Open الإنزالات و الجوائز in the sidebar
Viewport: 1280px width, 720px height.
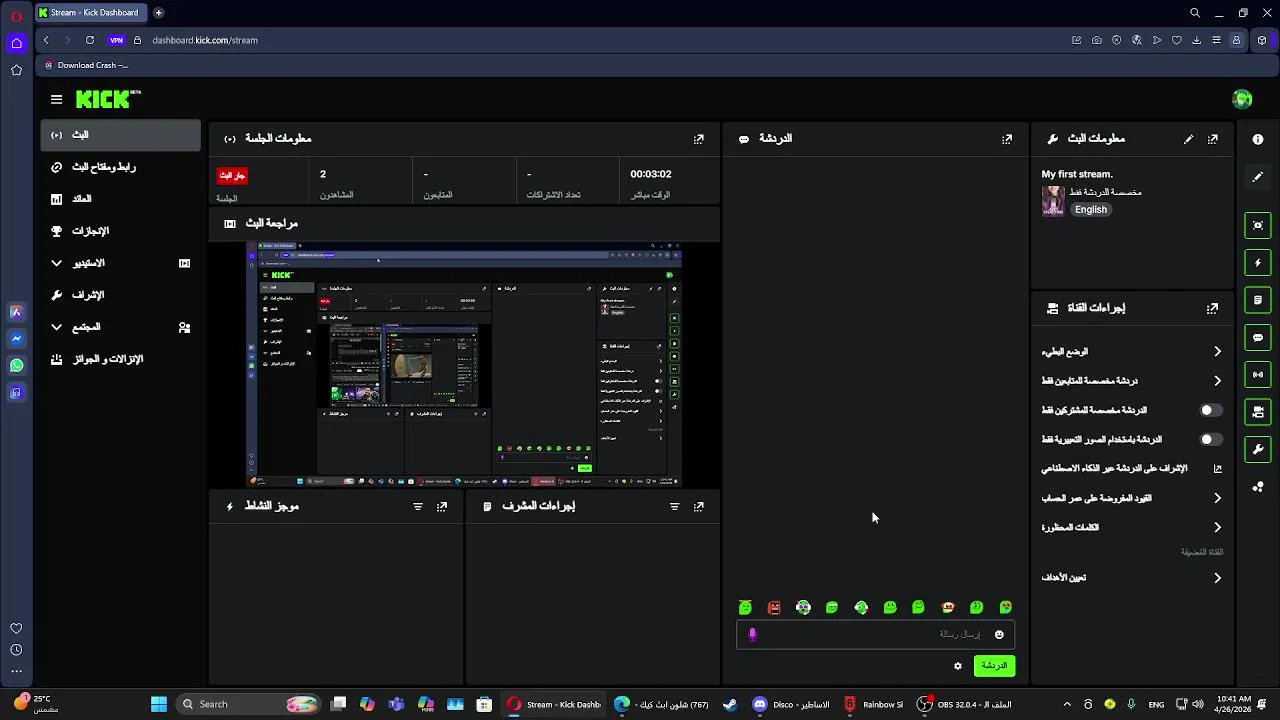pyautogui.click(x=120, y=359)
